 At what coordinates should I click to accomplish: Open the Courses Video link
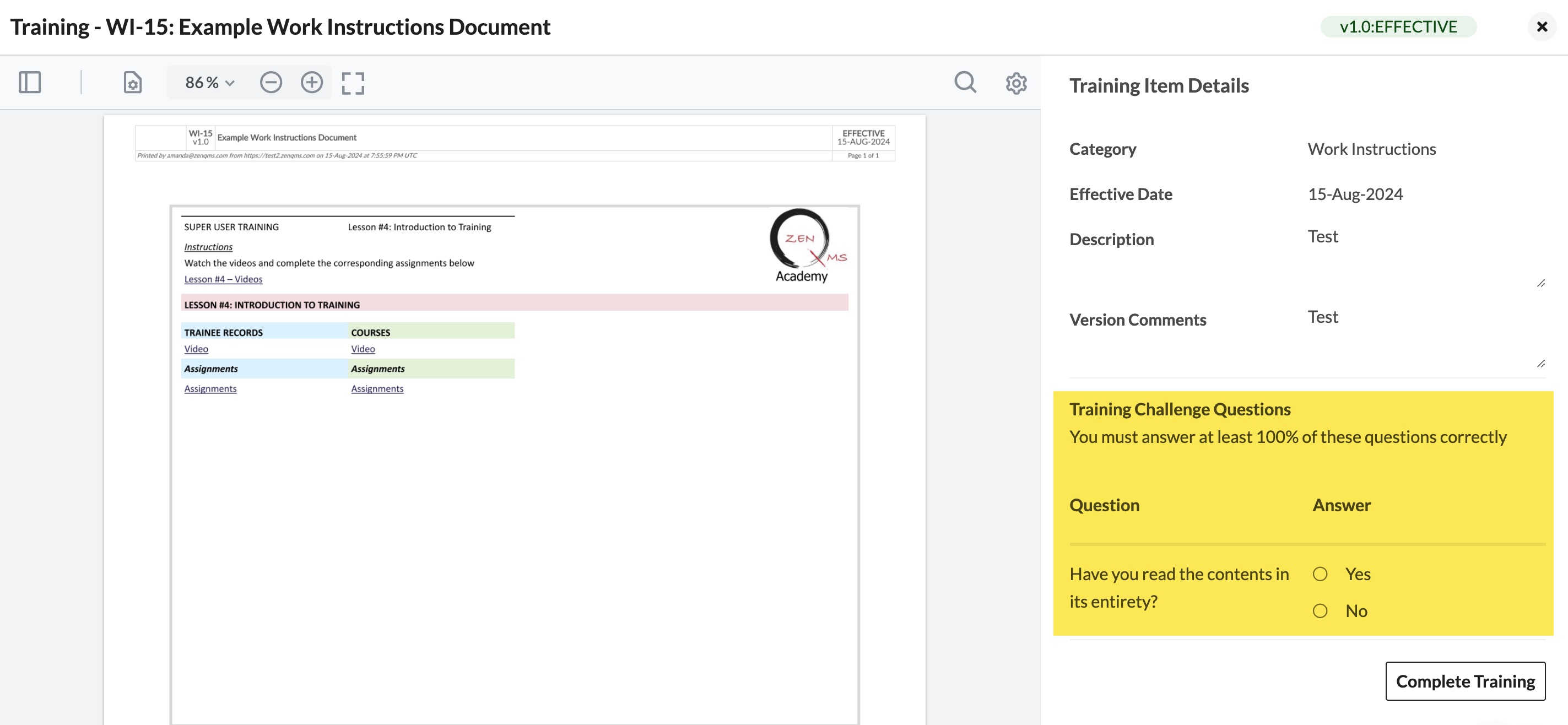click(x=363, y=349)
